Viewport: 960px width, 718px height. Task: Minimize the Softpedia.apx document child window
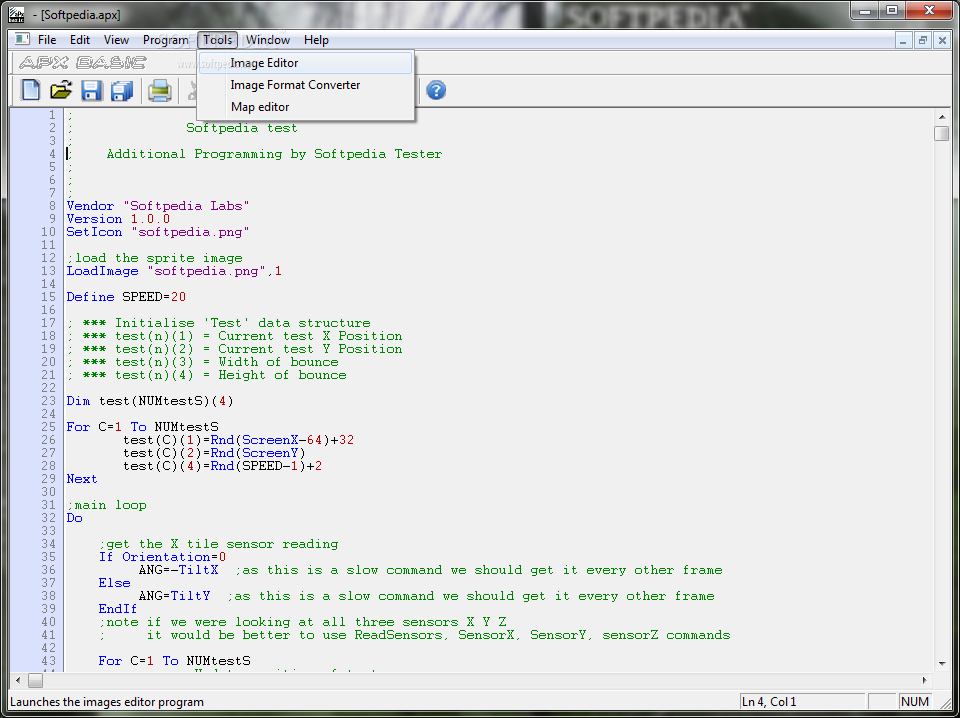point(903,40)
